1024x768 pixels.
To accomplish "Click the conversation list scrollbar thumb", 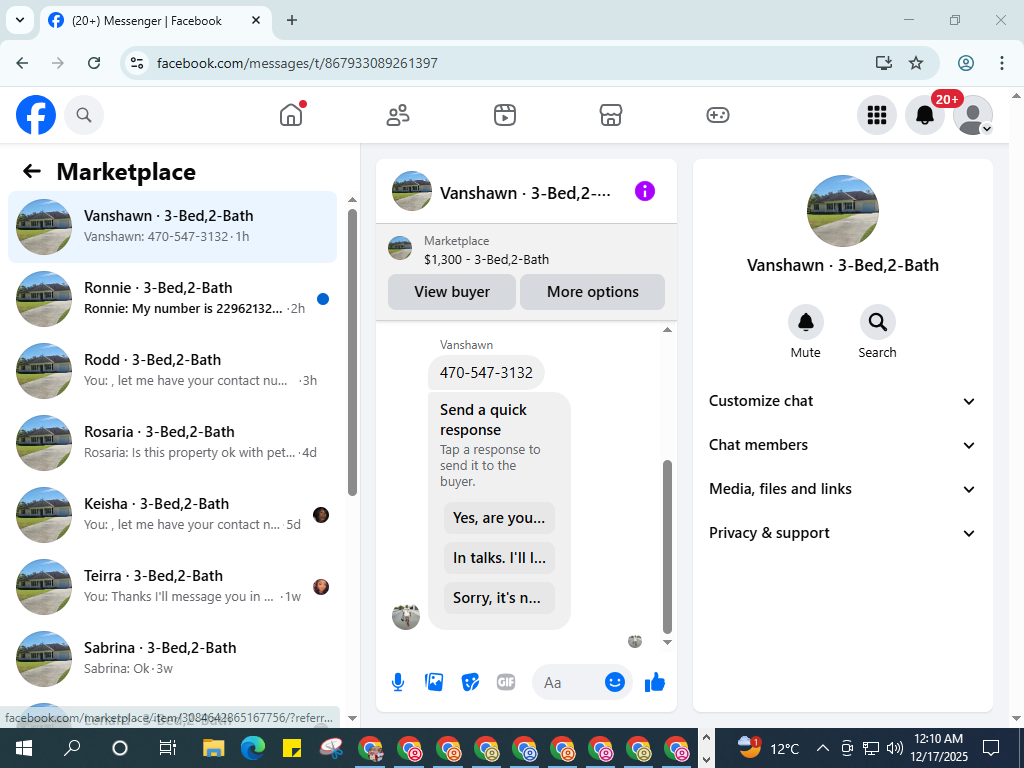I will pyautogui.click(x=353, y=353).
